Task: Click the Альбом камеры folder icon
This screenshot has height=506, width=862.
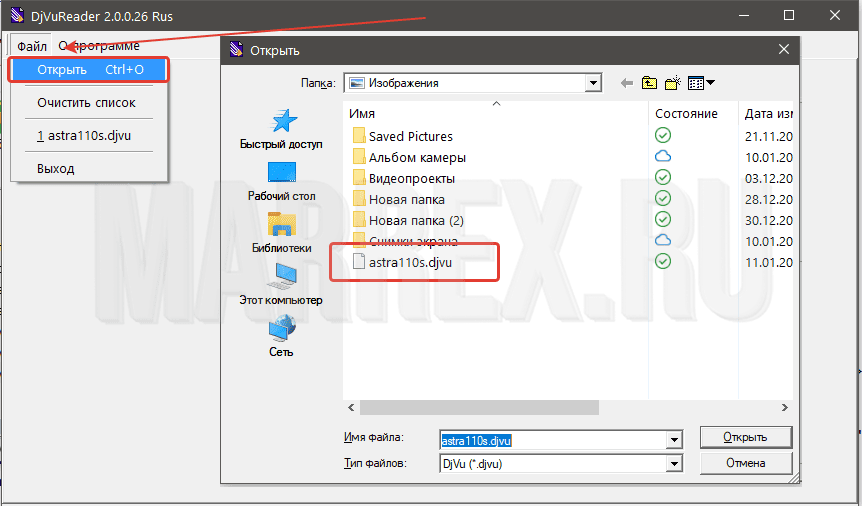Action: (359, 157)
